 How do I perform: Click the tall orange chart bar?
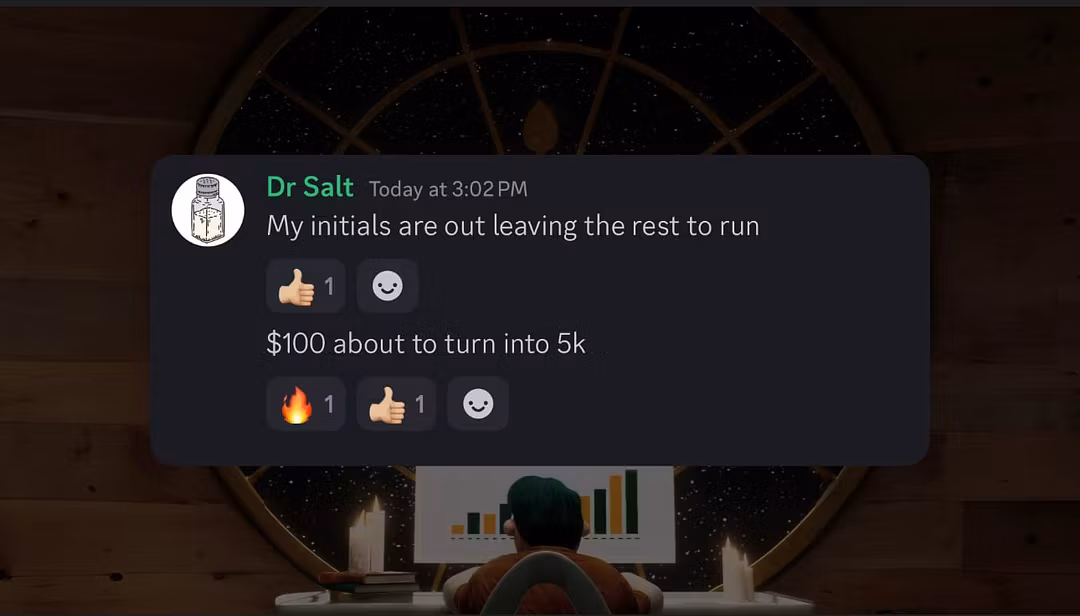pyautogui.click(x=616, y=505)
